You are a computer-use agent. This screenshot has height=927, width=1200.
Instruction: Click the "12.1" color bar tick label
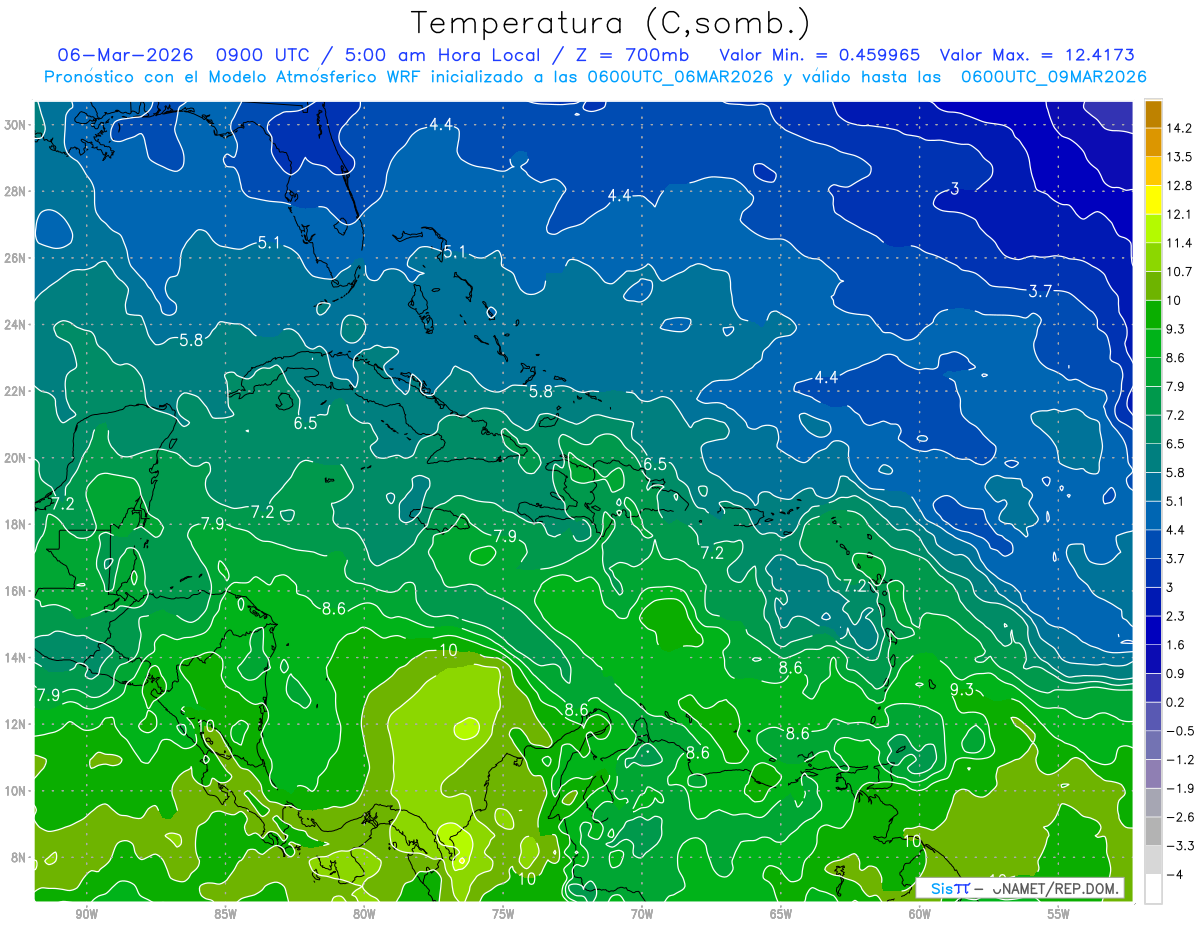1179,214
